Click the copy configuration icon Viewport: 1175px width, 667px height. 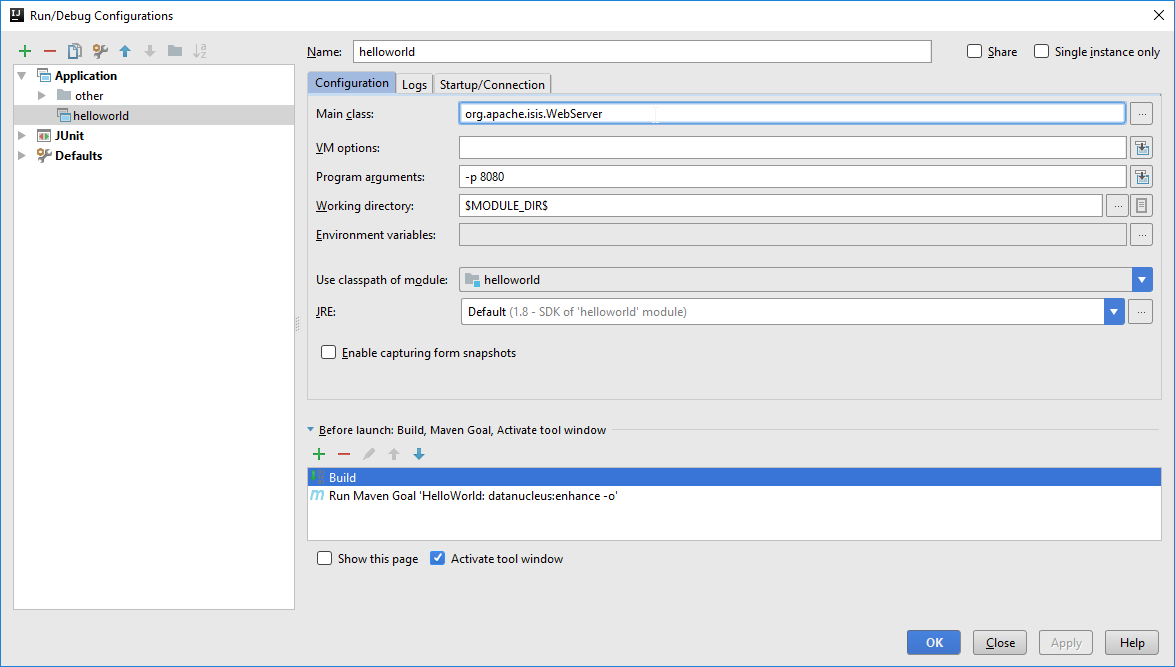75,51
